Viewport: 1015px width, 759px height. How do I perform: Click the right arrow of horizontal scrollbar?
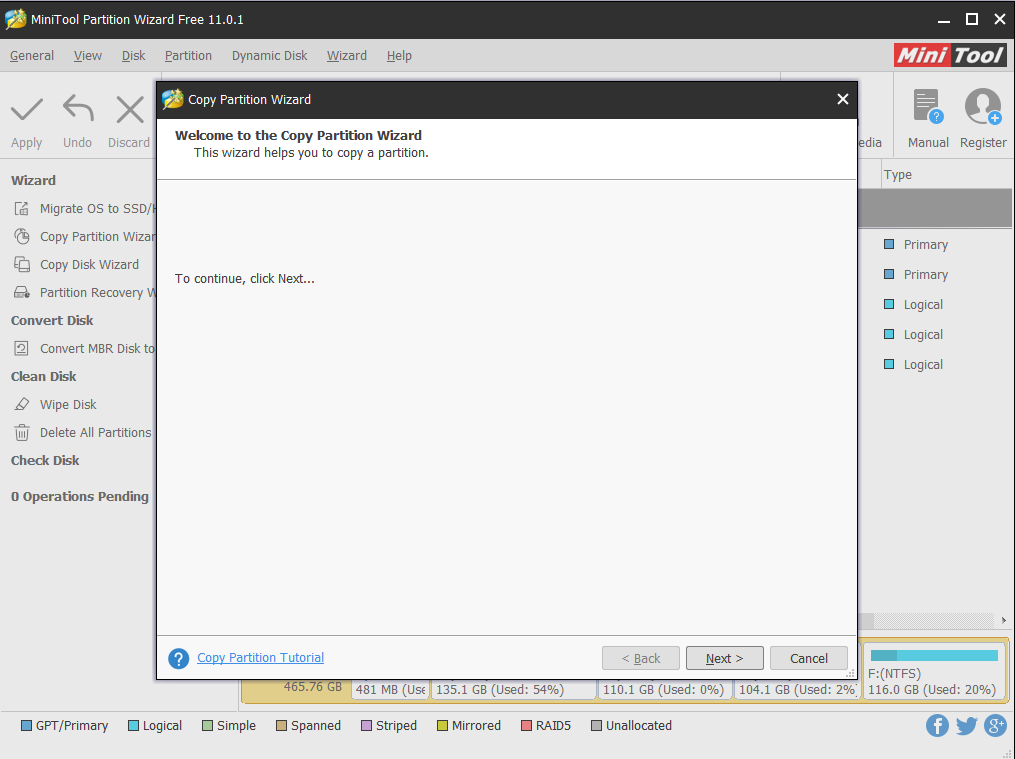1005,620
